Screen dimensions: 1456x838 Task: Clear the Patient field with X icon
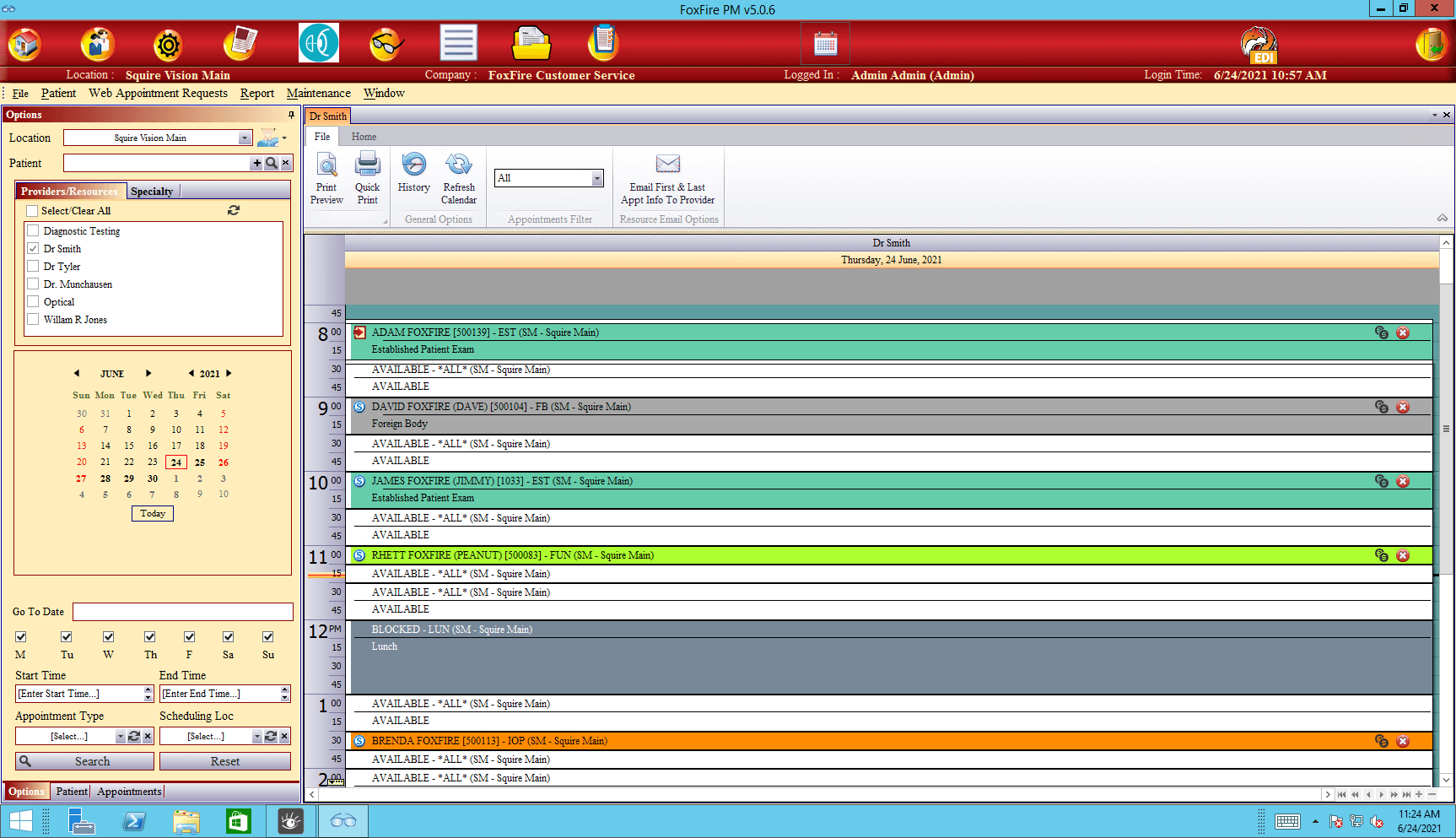(x=286, y=164)
